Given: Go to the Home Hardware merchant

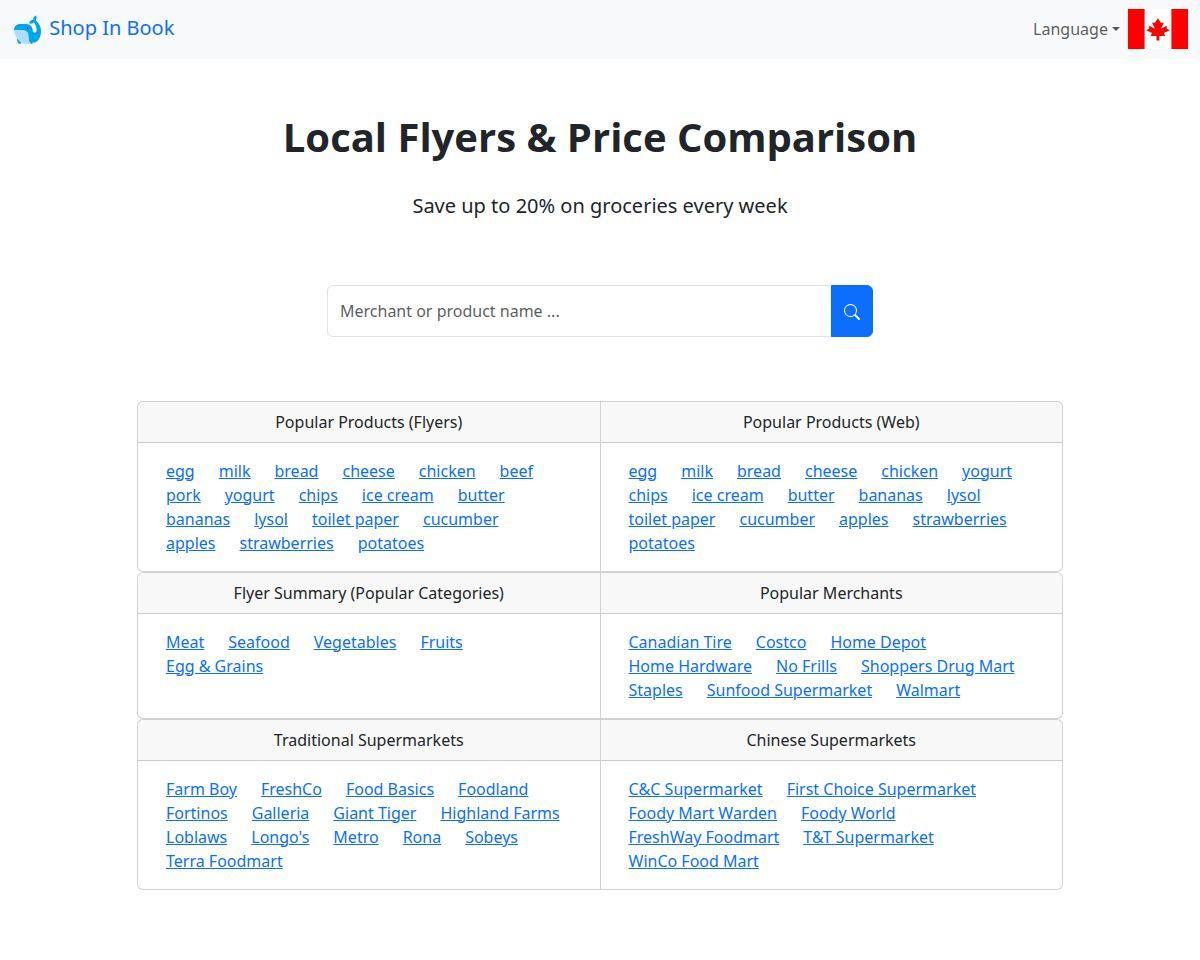Looking at the screenshot, I should (690, 666).
